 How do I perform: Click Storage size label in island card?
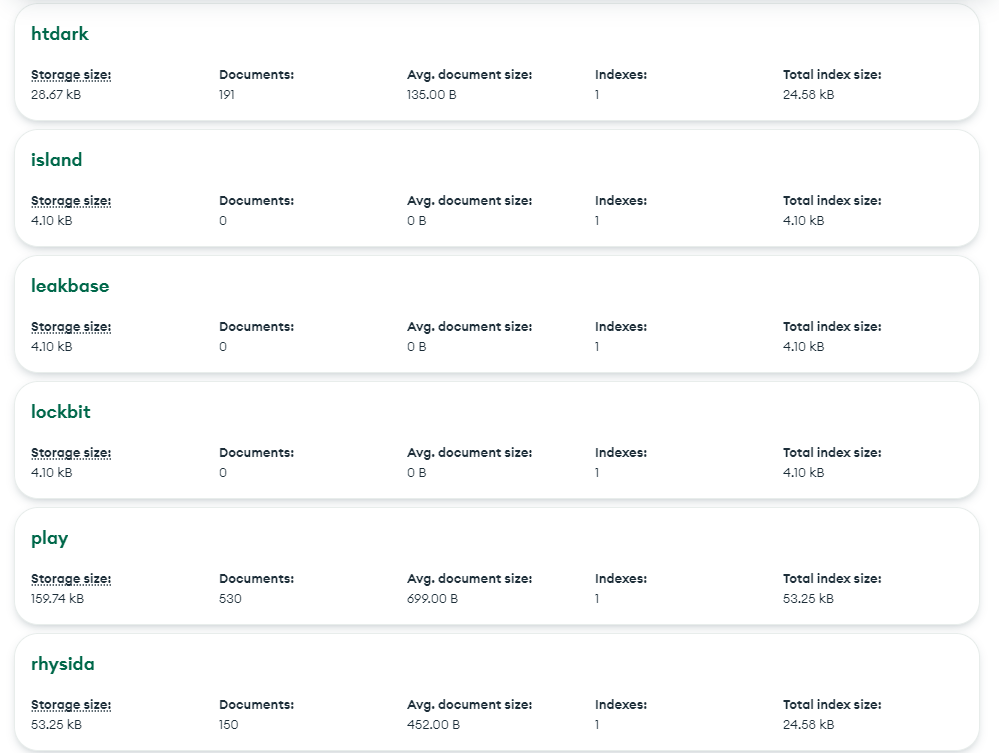tap(71, 201)
